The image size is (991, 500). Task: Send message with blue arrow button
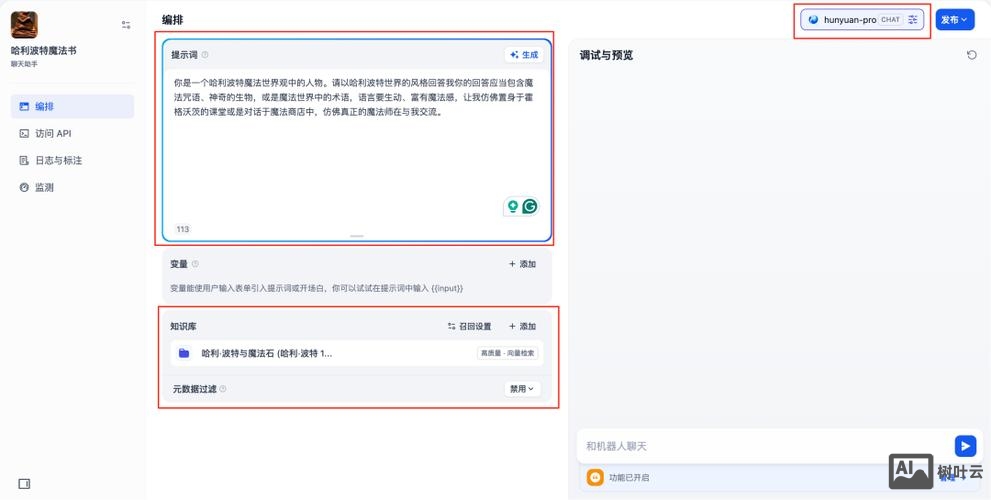(965, 446)
